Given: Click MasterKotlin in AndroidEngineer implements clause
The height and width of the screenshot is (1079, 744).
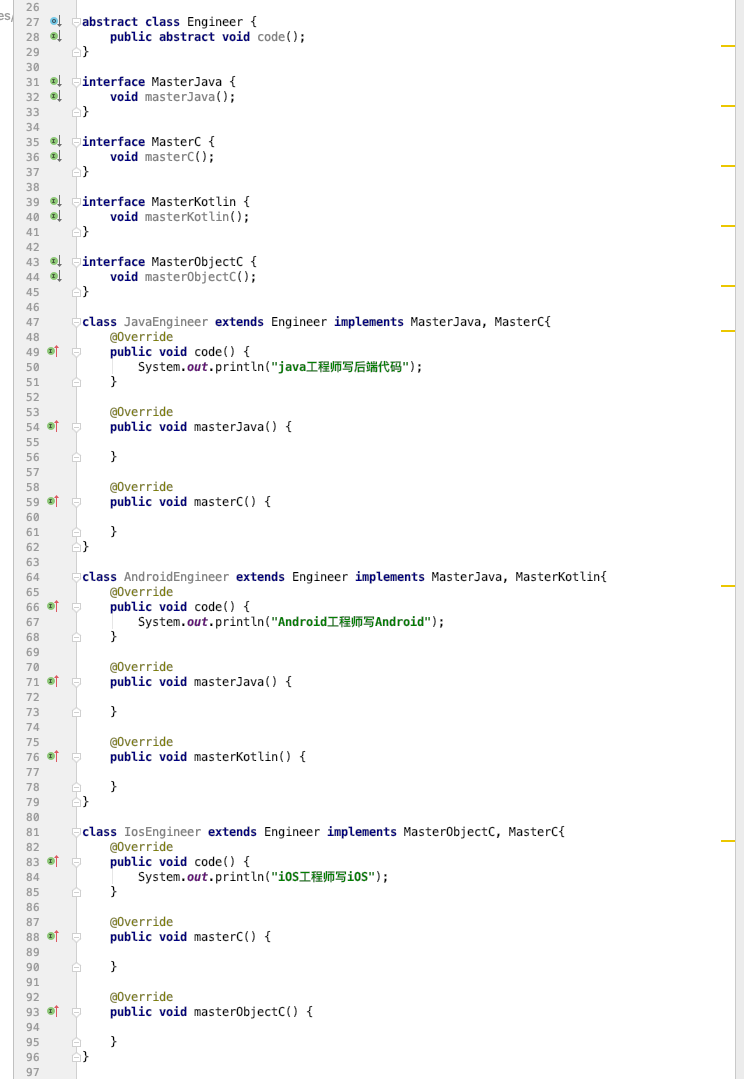Looking at the screenshot, I should coord(557,577).
